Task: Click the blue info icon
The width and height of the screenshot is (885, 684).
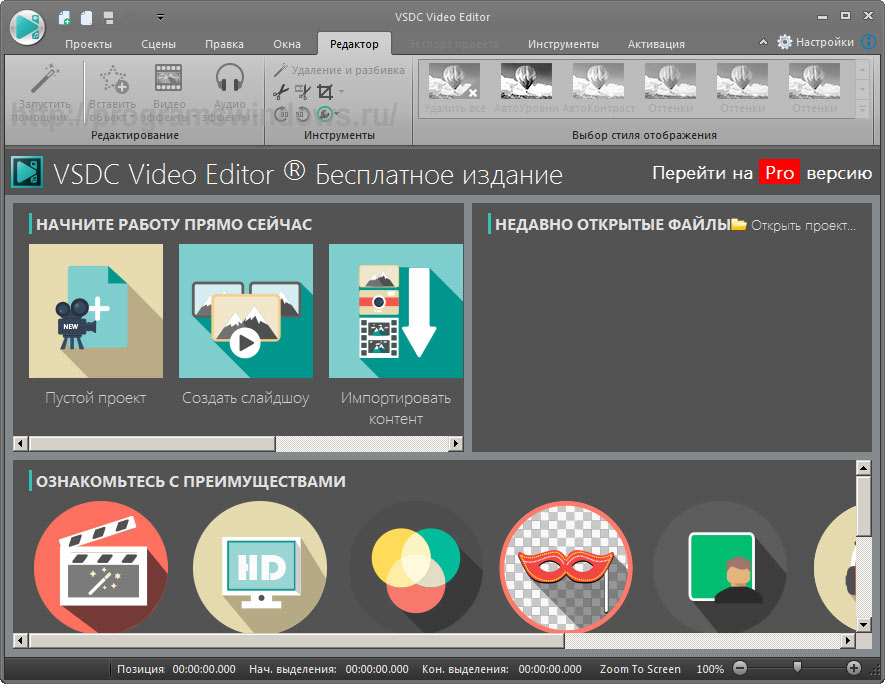Action: [869, 42]
